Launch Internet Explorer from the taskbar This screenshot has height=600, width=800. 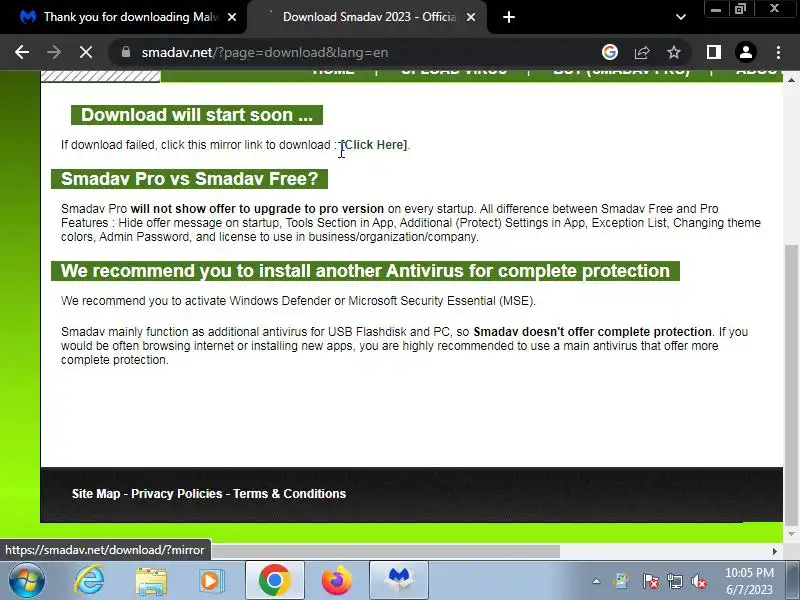coord(89,580)
